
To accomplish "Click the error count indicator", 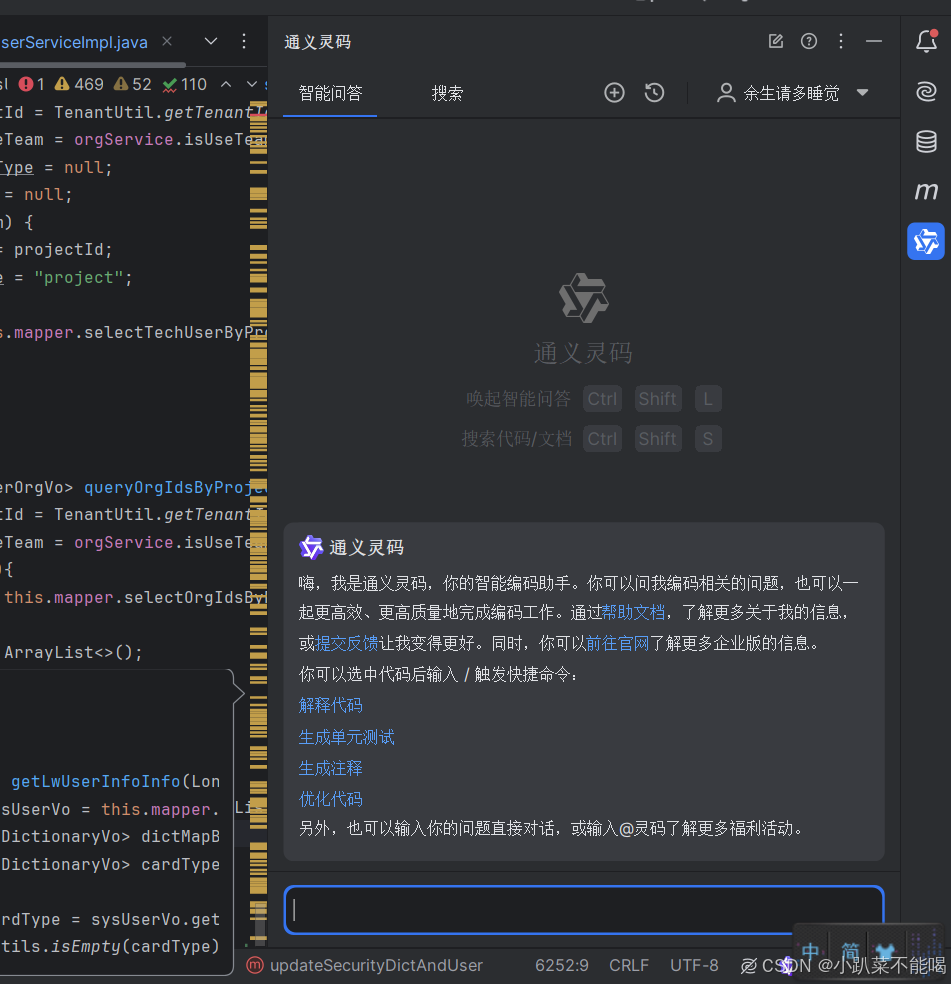I will [x=31, y=84].
